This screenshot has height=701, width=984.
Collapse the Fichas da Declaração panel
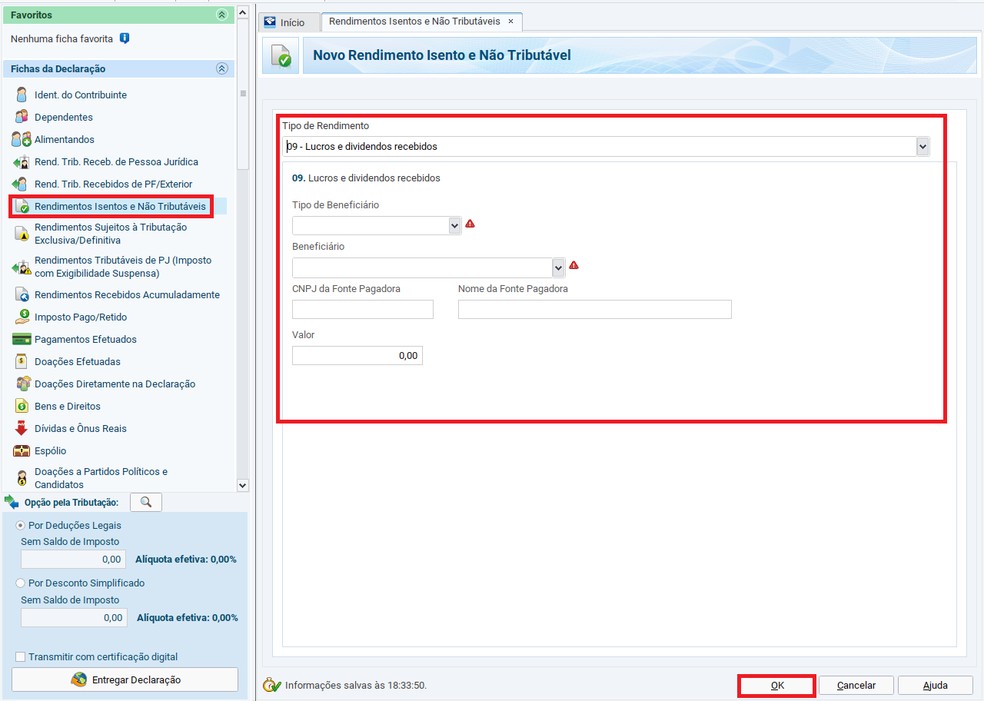tap(221, 69)
